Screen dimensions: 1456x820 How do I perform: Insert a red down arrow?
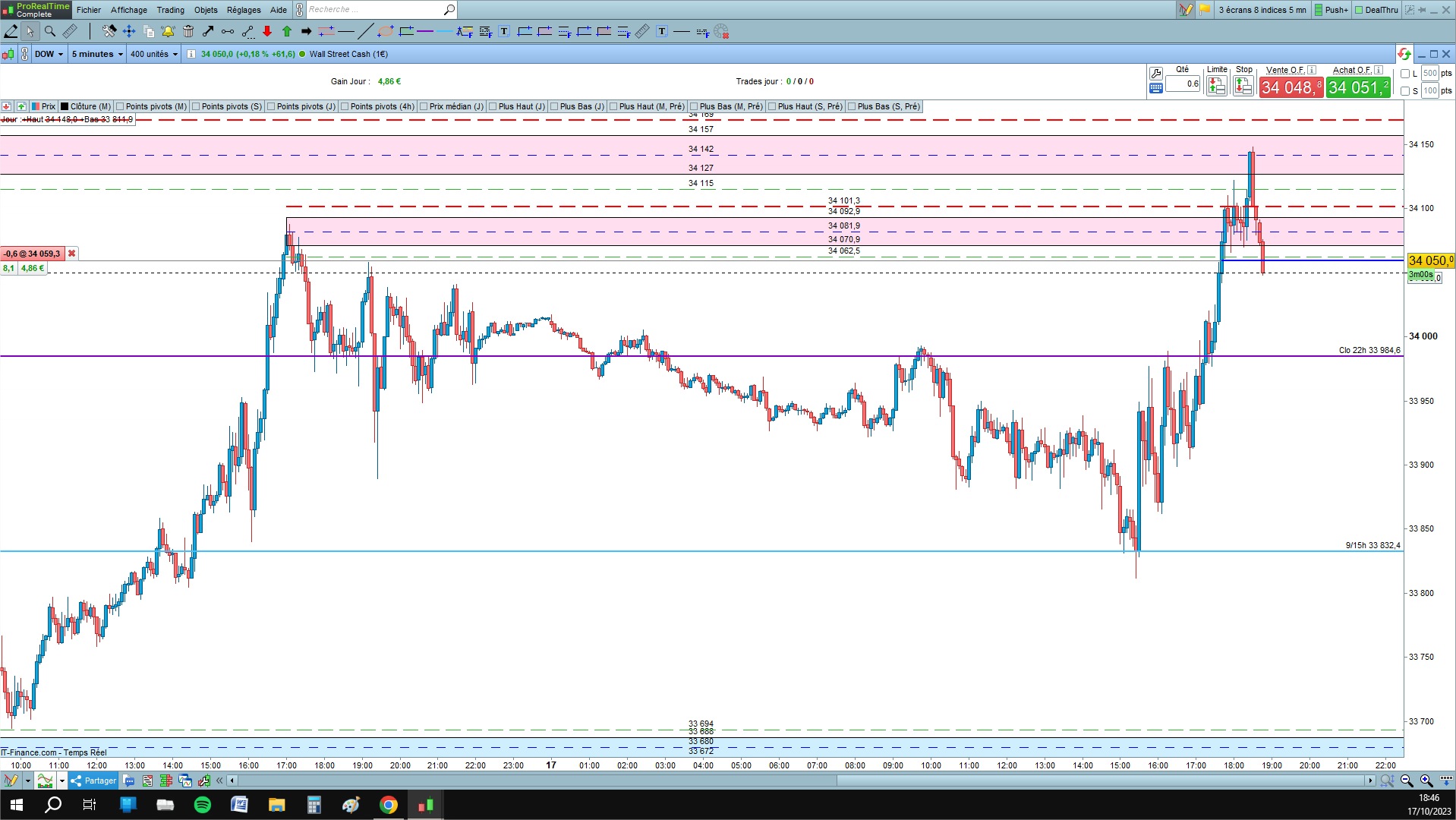click(267, 31)
